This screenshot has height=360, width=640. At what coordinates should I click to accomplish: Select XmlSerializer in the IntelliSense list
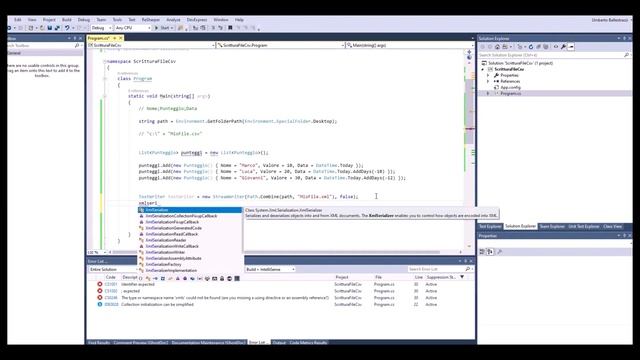tap(190, 210)
